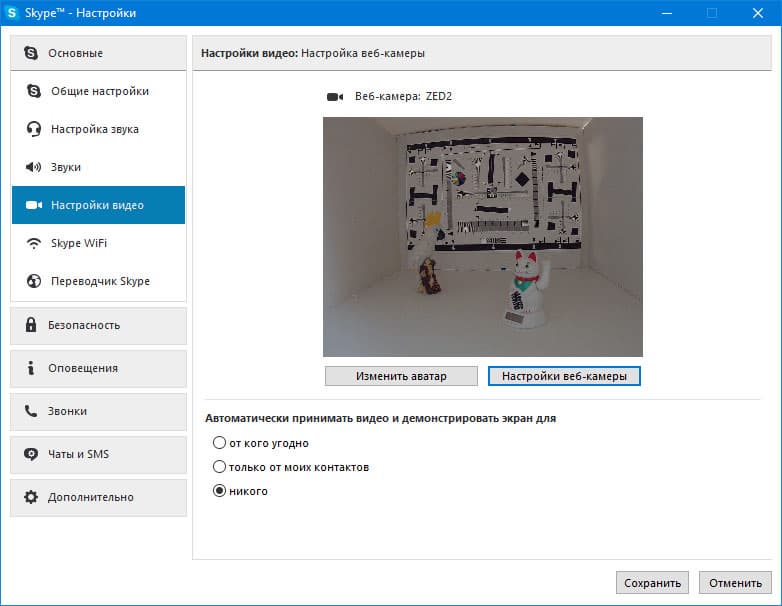The image size is (782, 606).
Task: Click Сохранить to save settings
Action: pyautogui.click(x=652, y=583)
